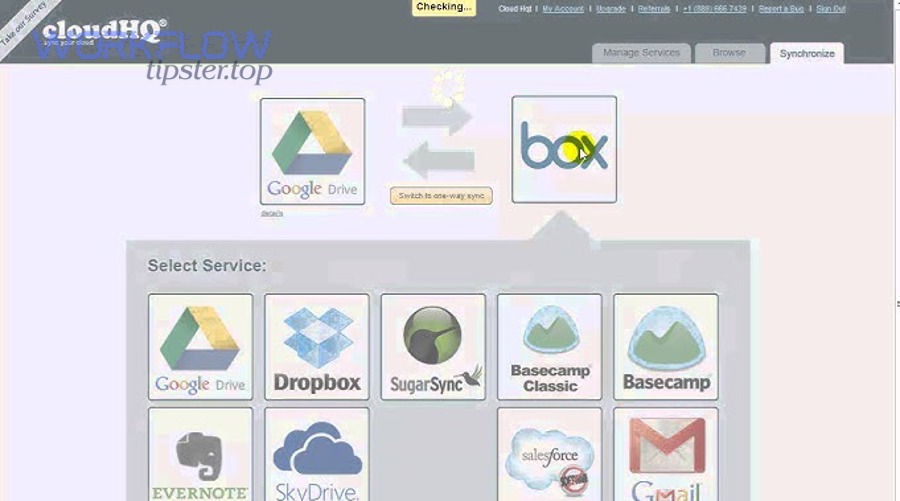Image resolution: width=900 pixels, height=501 pixels.
Task: Open the My Account link
Action: click(x=563, y=9)
